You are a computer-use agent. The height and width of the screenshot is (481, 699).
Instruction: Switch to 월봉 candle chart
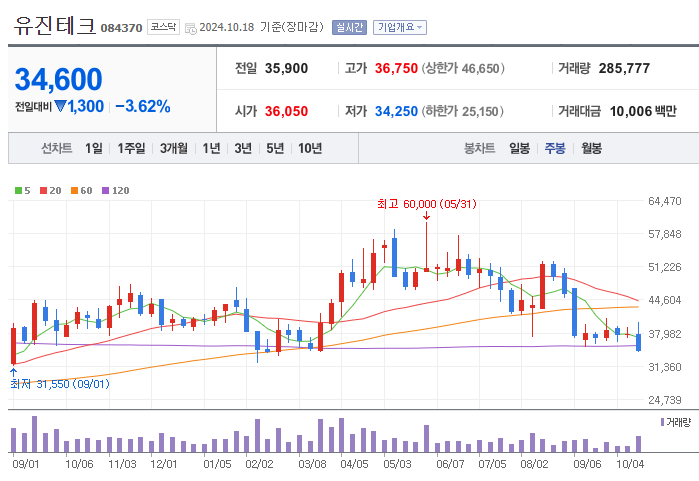591,148
